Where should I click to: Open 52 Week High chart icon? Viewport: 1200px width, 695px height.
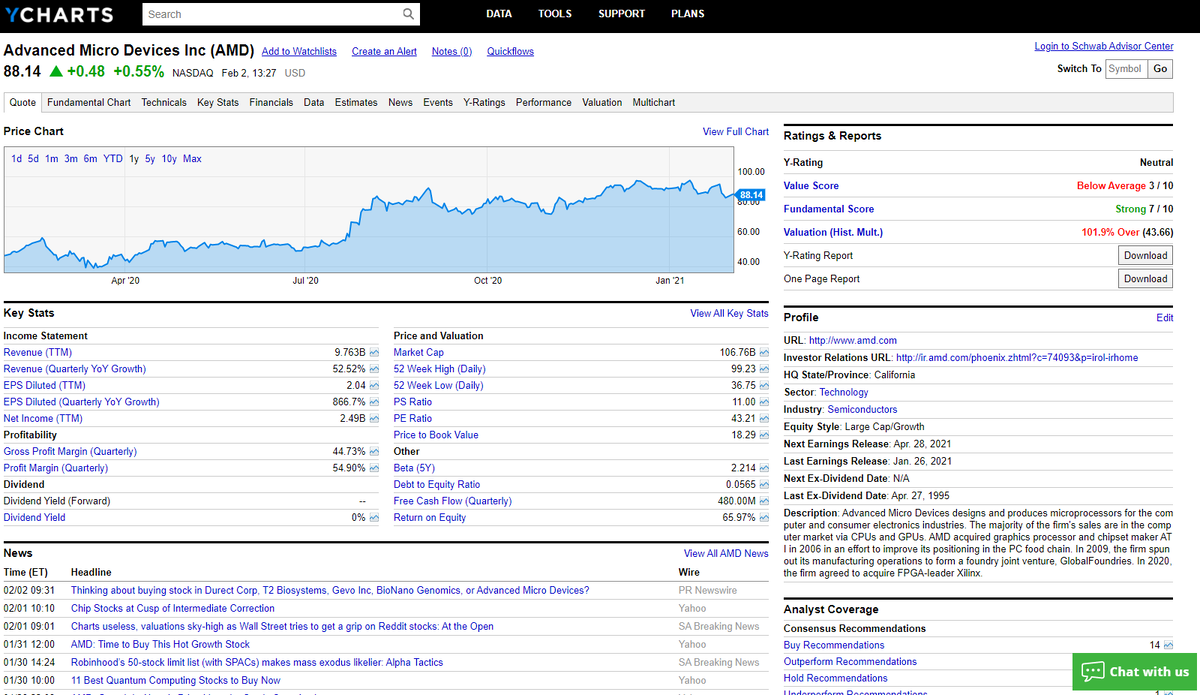click(x=764, y=369)
